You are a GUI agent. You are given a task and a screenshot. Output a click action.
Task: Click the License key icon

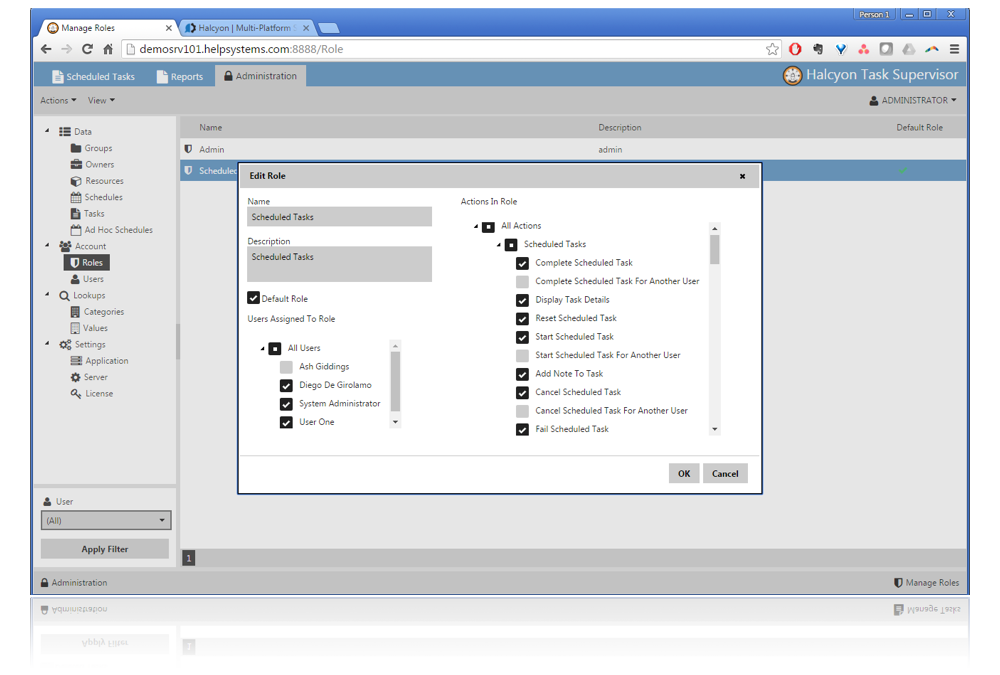coord(76,394)
